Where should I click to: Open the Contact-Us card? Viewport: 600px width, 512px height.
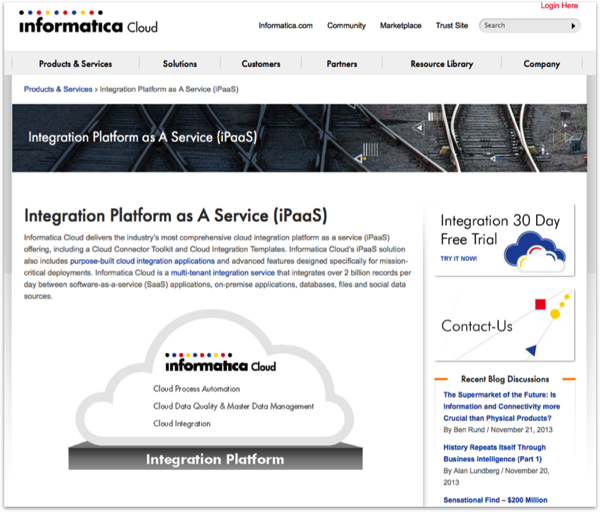504,325
